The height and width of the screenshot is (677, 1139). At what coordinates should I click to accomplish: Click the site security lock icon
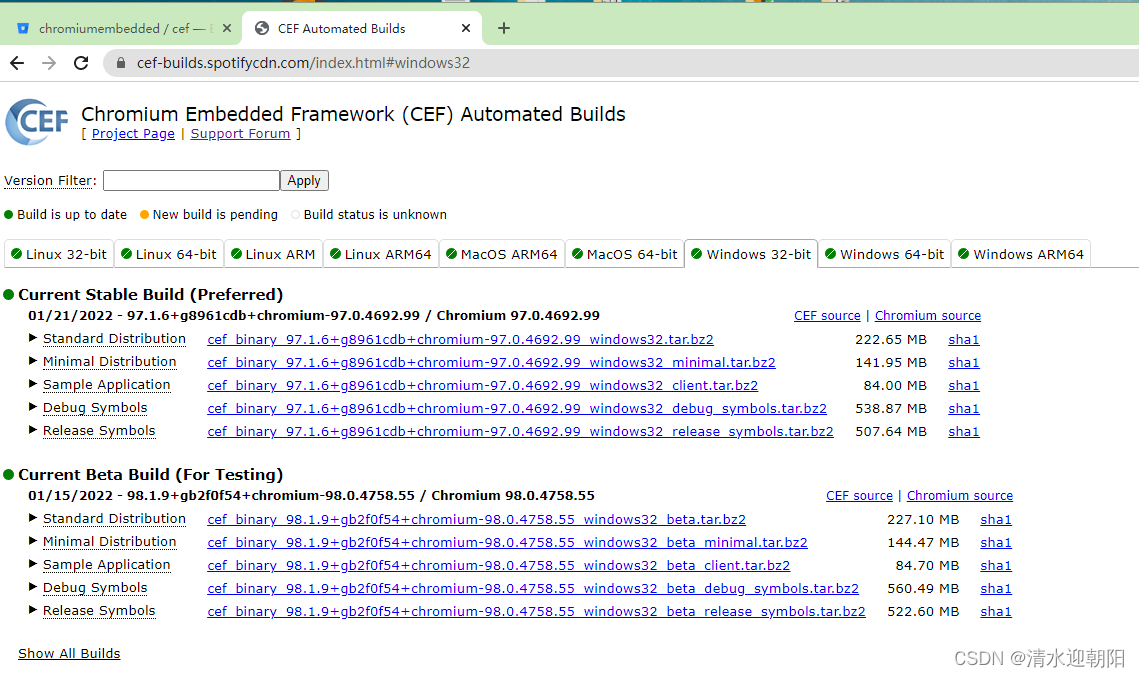[x=121, y=62]
